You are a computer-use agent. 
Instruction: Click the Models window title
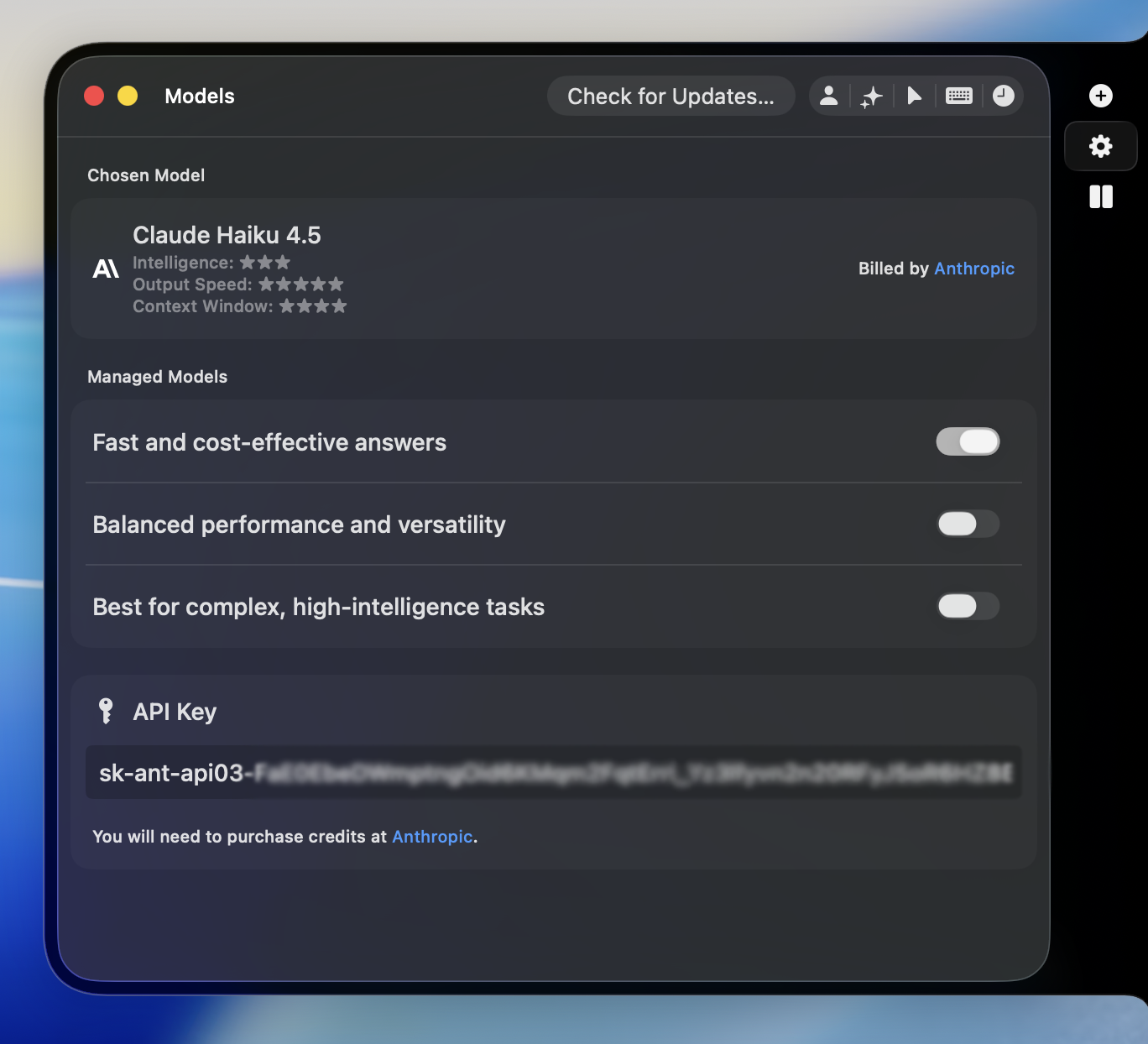(200, 97)
